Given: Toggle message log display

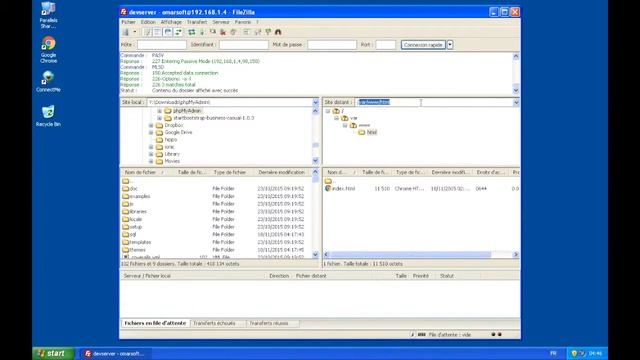Looking at the screenshot, I should [147, 32].
